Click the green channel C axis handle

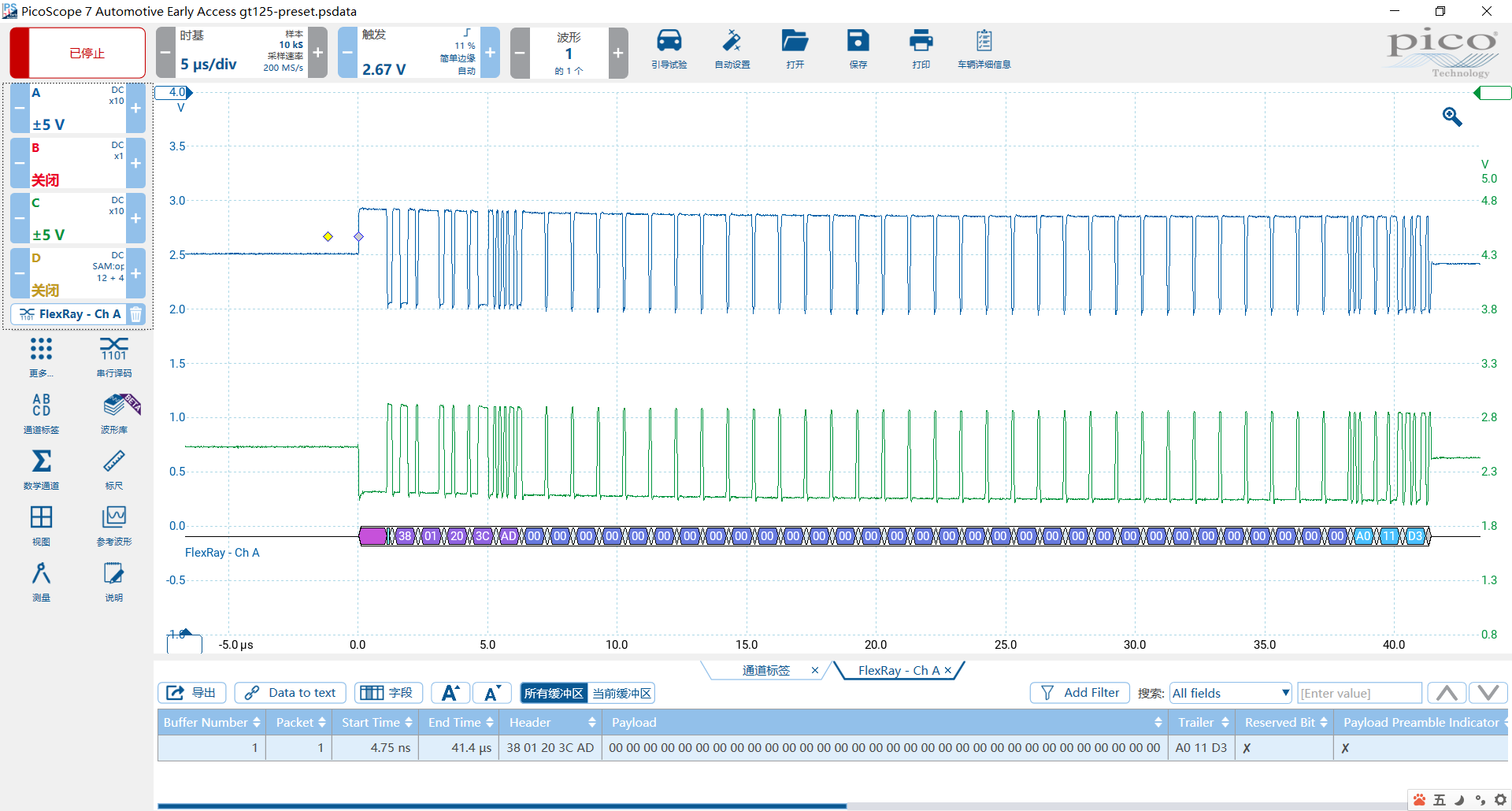click(x=1492, y=93)
